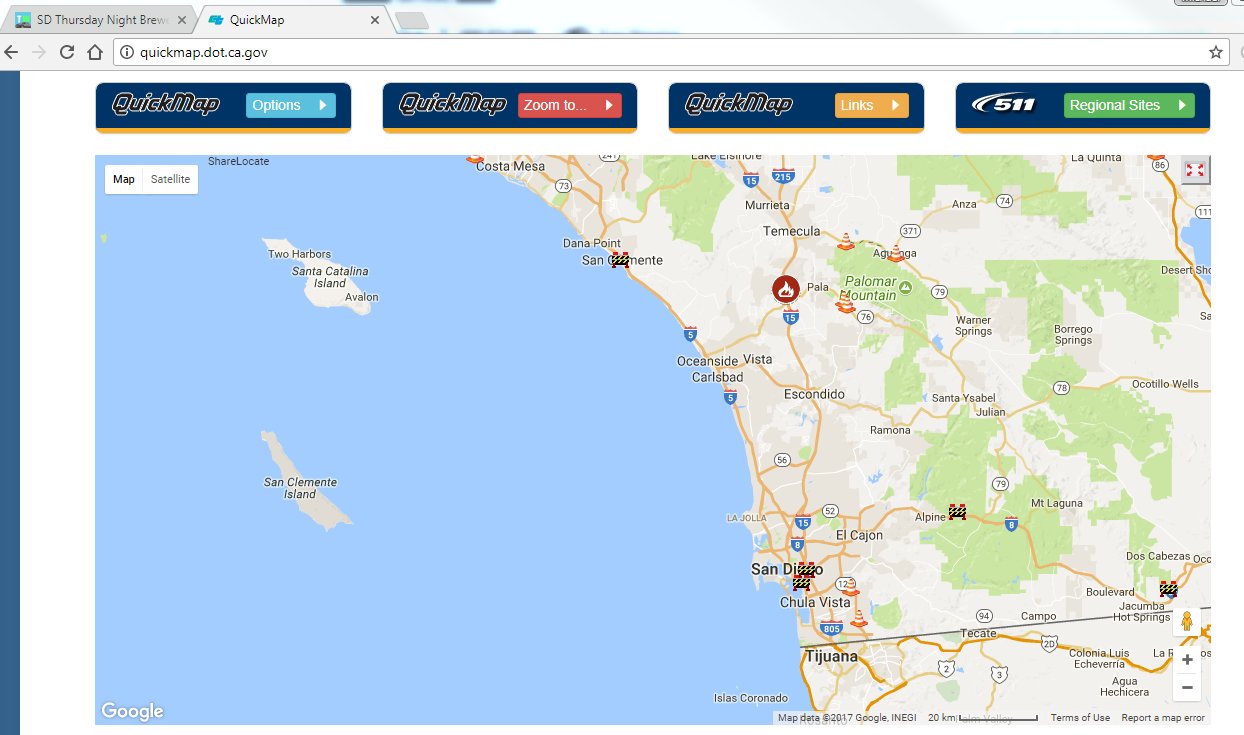Expand the QuickMap Links menu
Screen dimensions: 1244x735
872,105
